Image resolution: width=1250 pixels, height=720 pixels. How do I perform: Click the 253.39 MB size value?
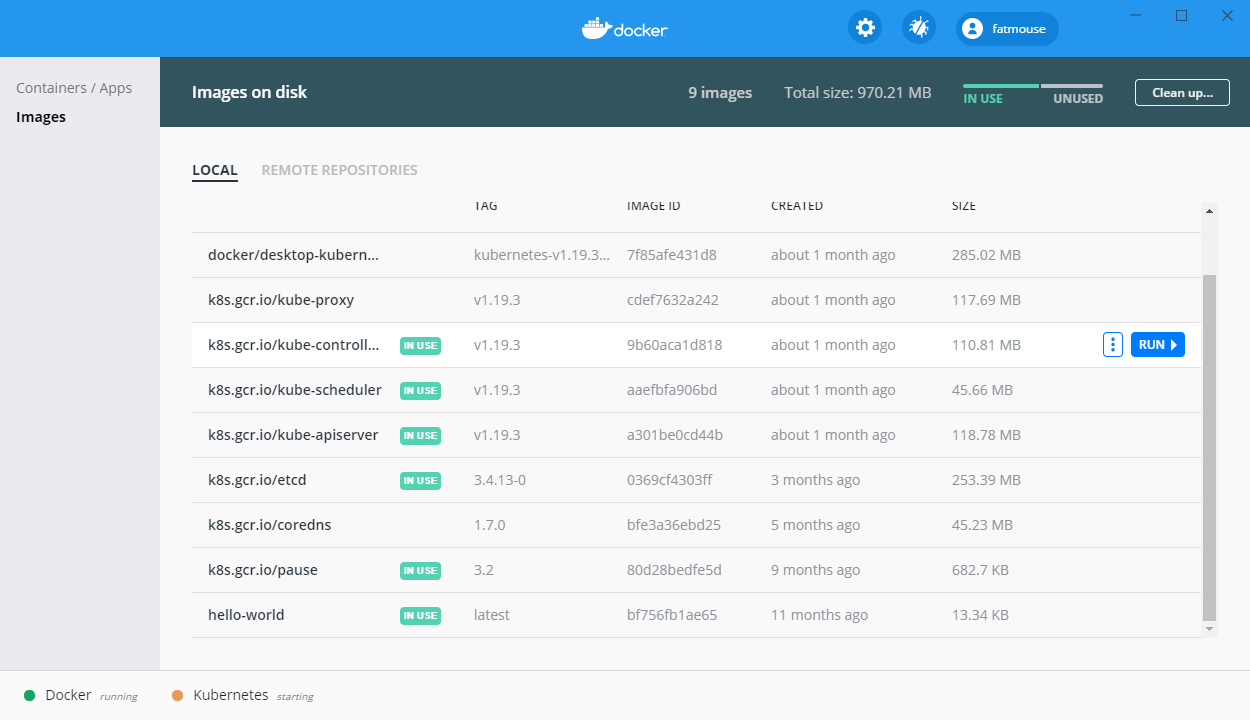click(986, 480)
